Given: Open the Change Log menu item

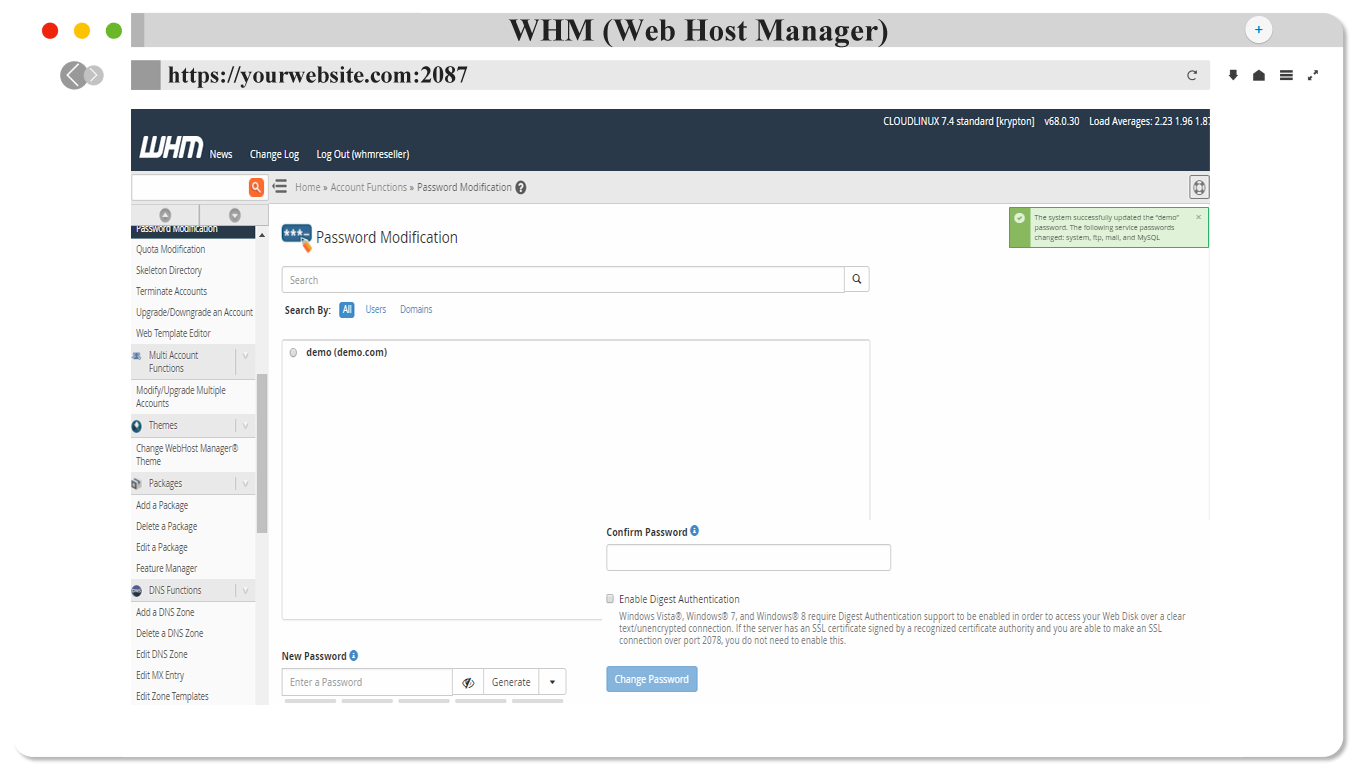Looking at the screenshot, I should (x=274, y=154).
